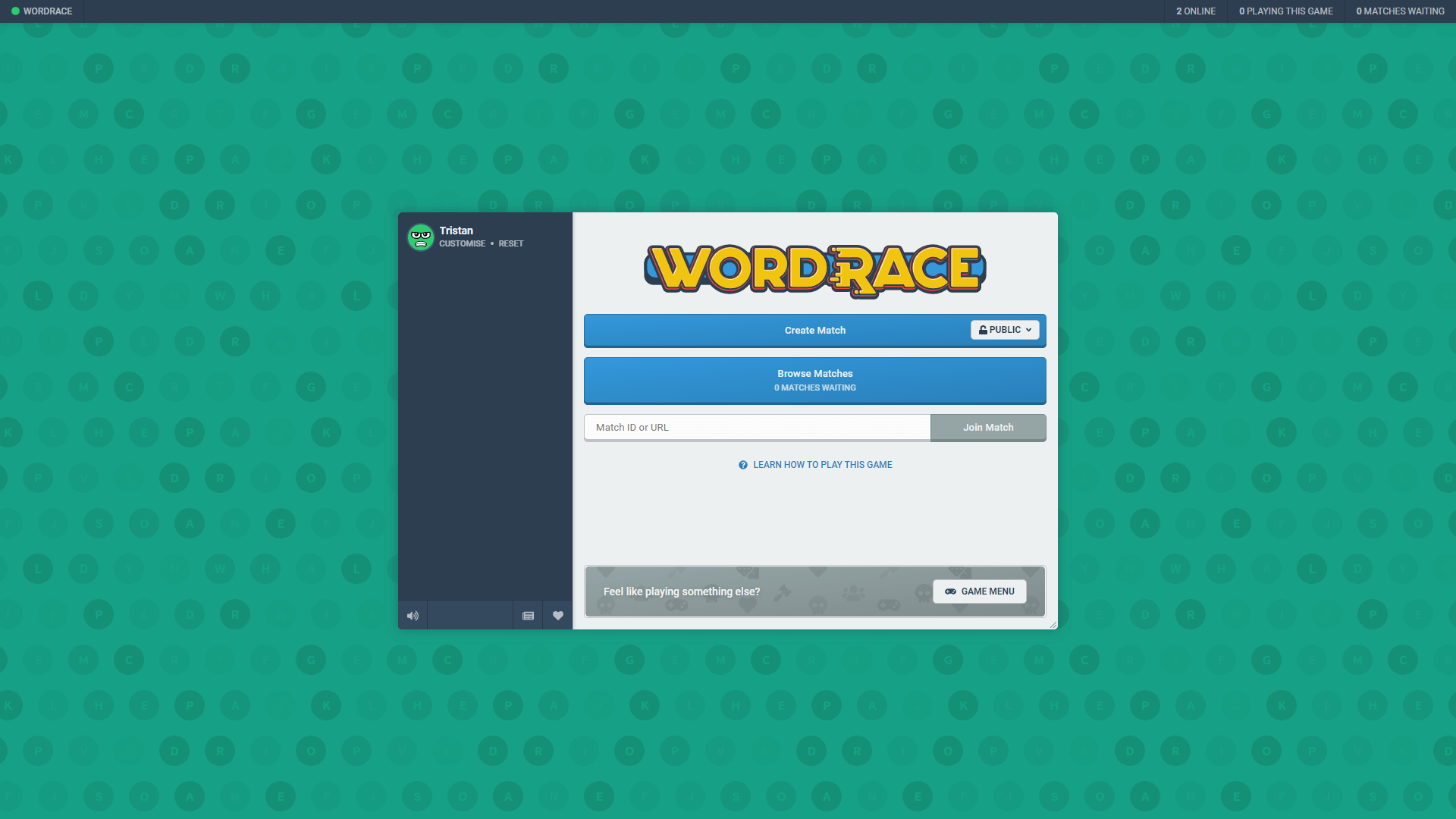Click the sound/volume toggle icon
Viewport: 1456px width, 819px height.
click(x=413, y=615)
